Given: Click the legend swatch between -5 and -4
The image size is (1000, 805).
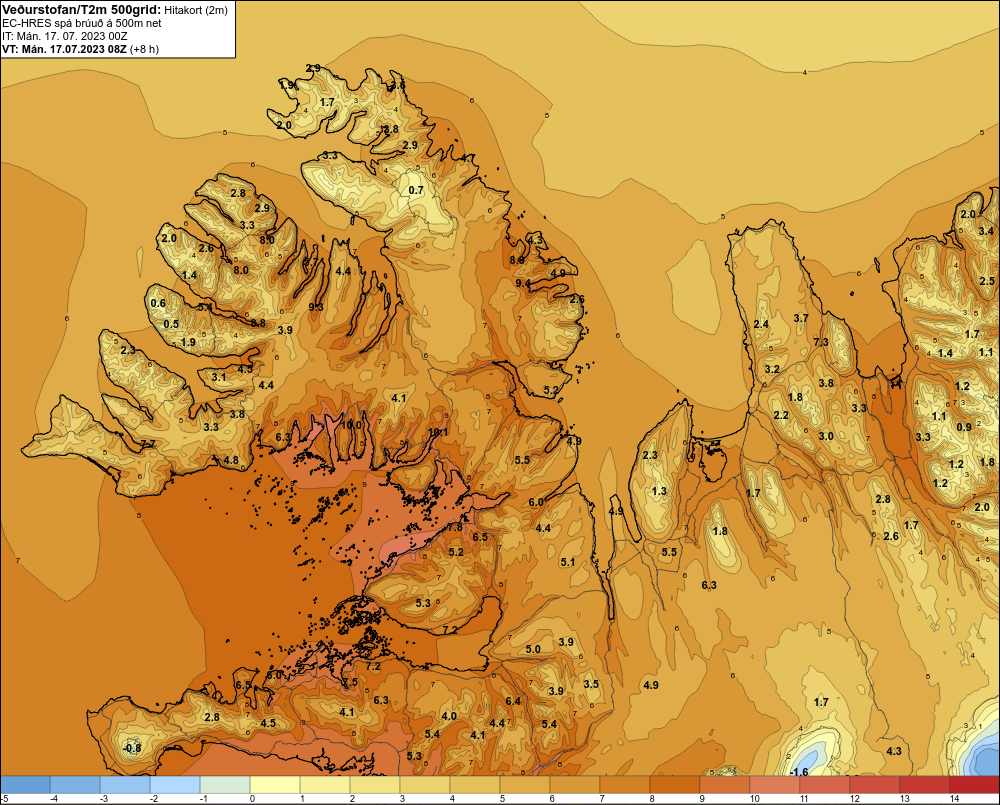Looking at the screenshot, I should [x=26, y=785].
